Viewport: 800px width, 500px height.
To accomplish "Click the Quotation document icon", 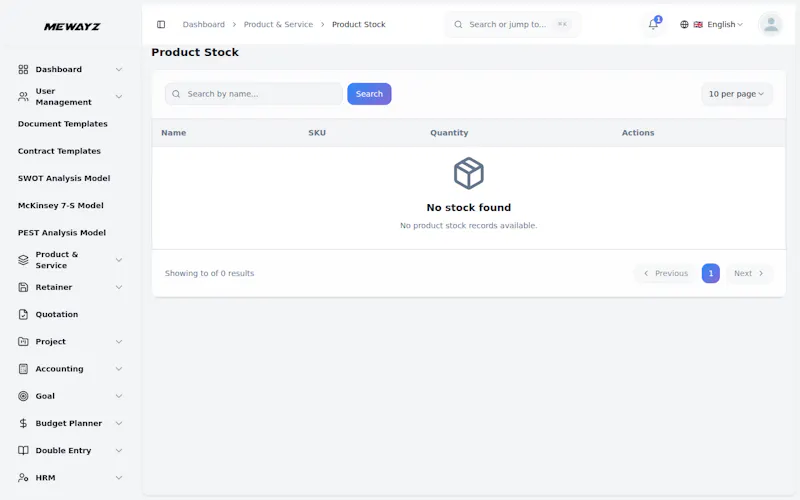I will [x=23, y=314].
